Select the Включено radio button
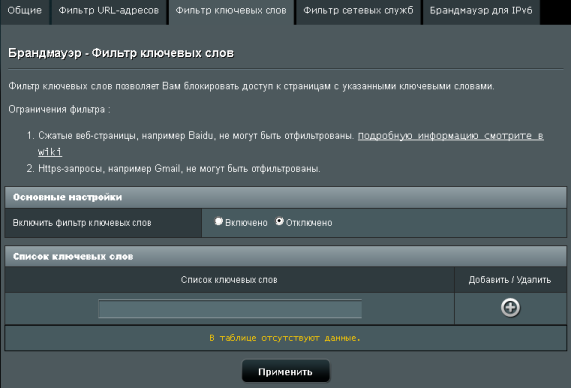 [x=218, y=221]
